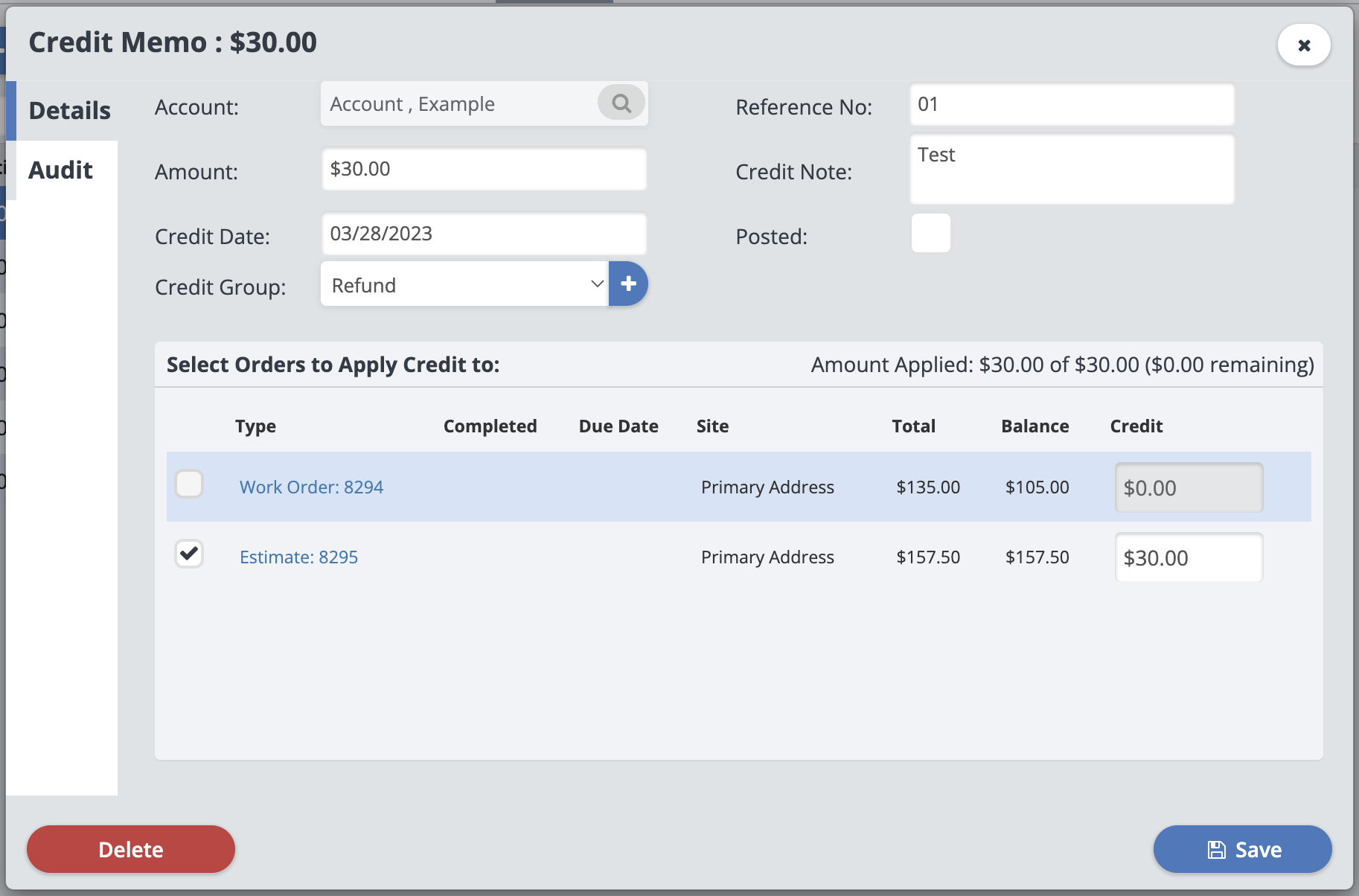Click the Amount input field
This screenshot has width=1359, height=896.
(x=484, y=170)
